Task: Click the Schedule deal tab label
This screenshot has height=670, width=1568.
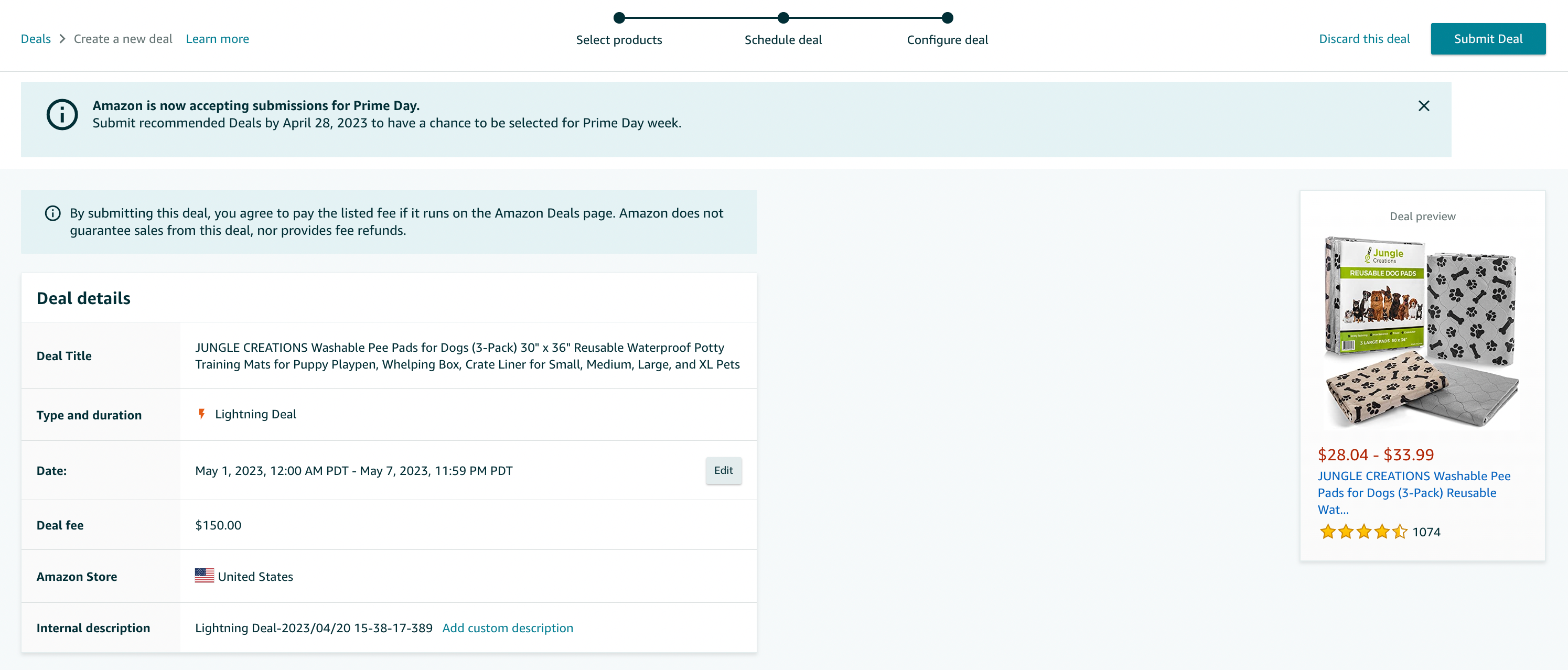Action: (783, 40)
